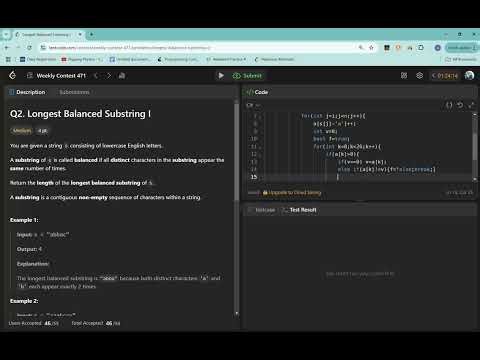Open the browser extensions puzzle icon
The width and height of the screenshot is (480, 360).
421,48
